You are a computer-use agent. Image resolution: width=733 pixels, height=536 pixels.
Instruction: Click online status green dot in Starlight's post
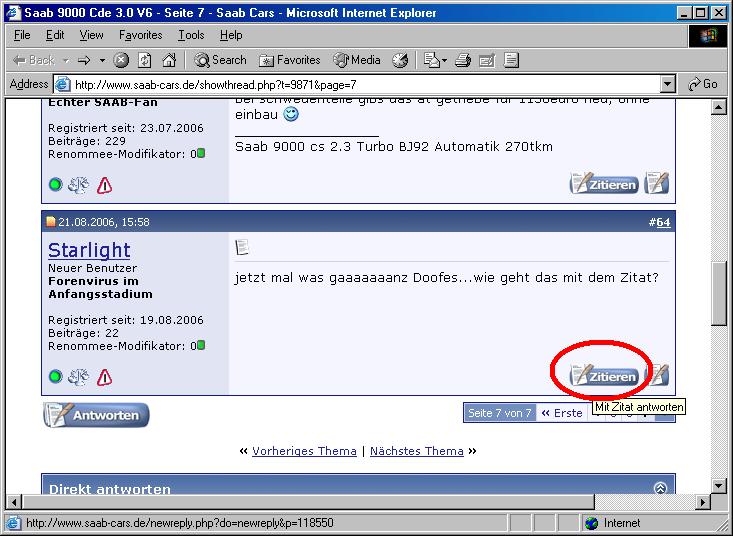(x=56, y=376)
